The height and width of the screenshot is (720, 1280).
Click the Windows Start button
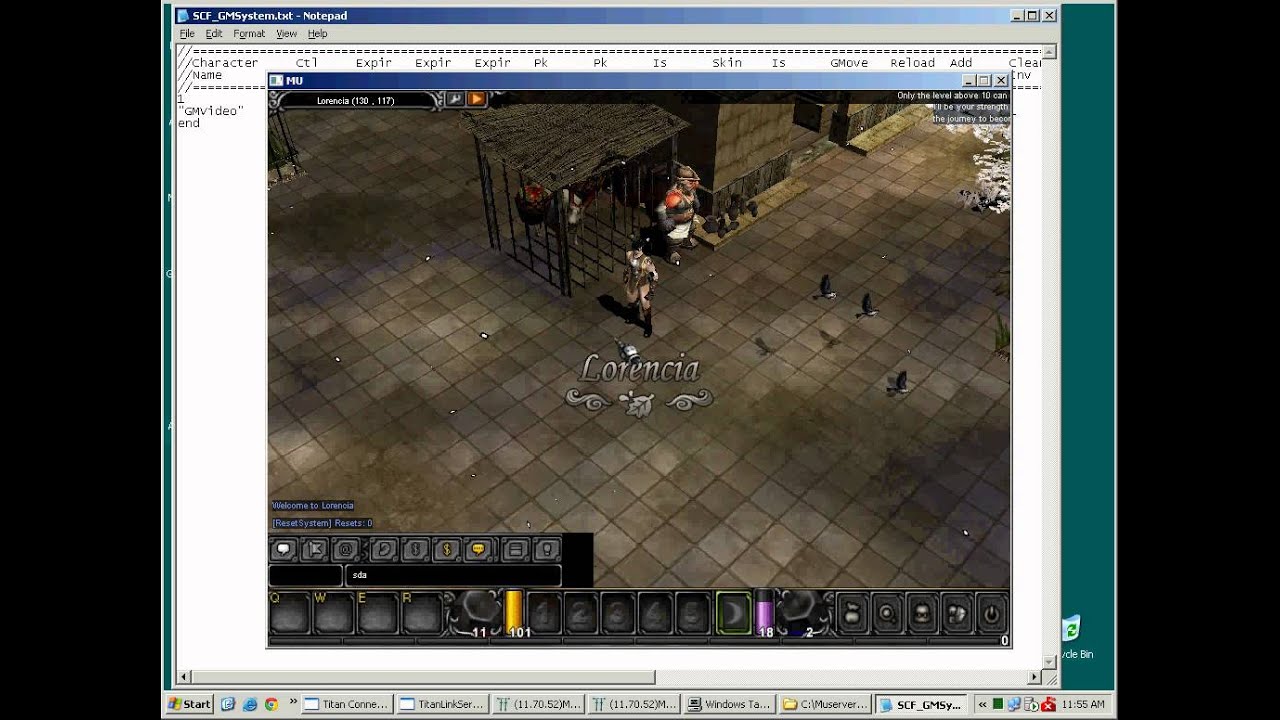point(190,704)
